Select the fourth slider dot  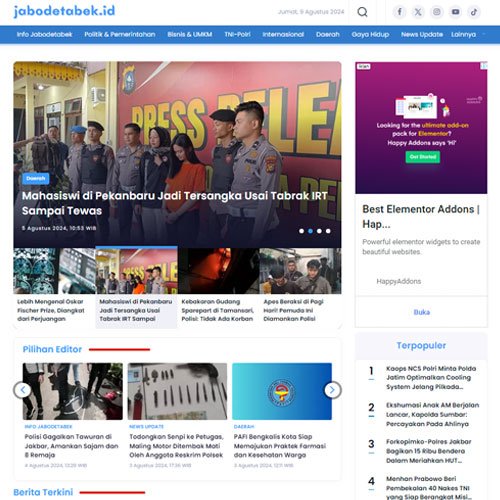tap(328, 231)
